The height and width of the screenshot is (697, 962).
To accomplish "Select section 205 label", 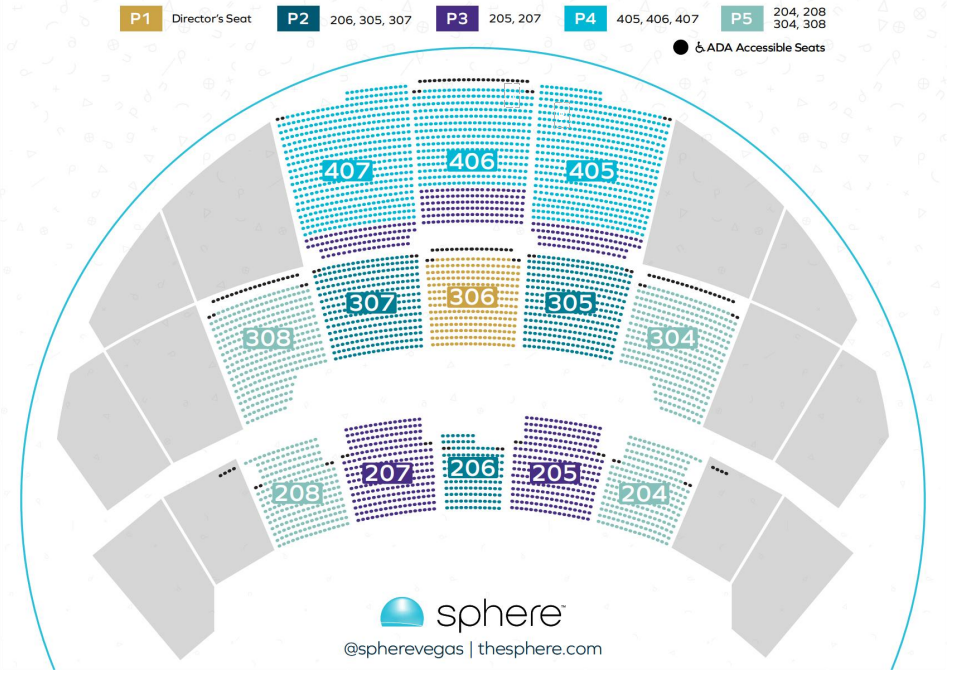I will pos(555,473).
